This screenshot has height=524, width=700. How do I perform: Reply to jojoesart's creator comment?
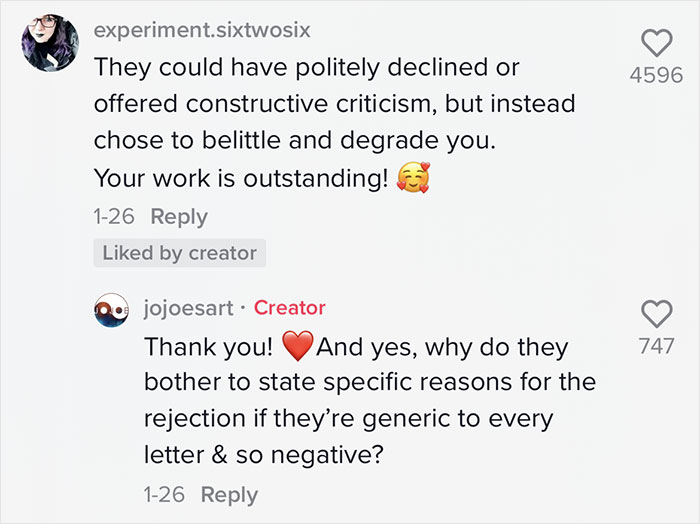click(229, 495)
